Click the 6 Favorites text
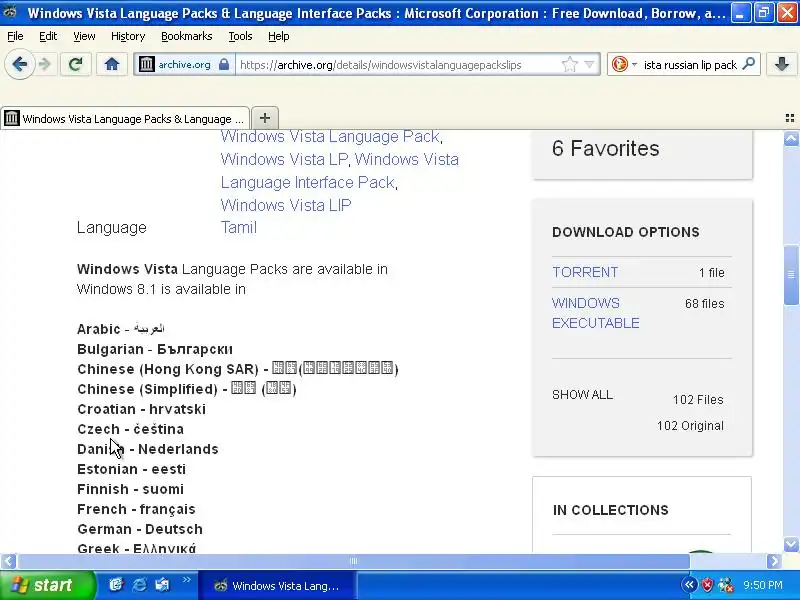 (x=606, y=148)
